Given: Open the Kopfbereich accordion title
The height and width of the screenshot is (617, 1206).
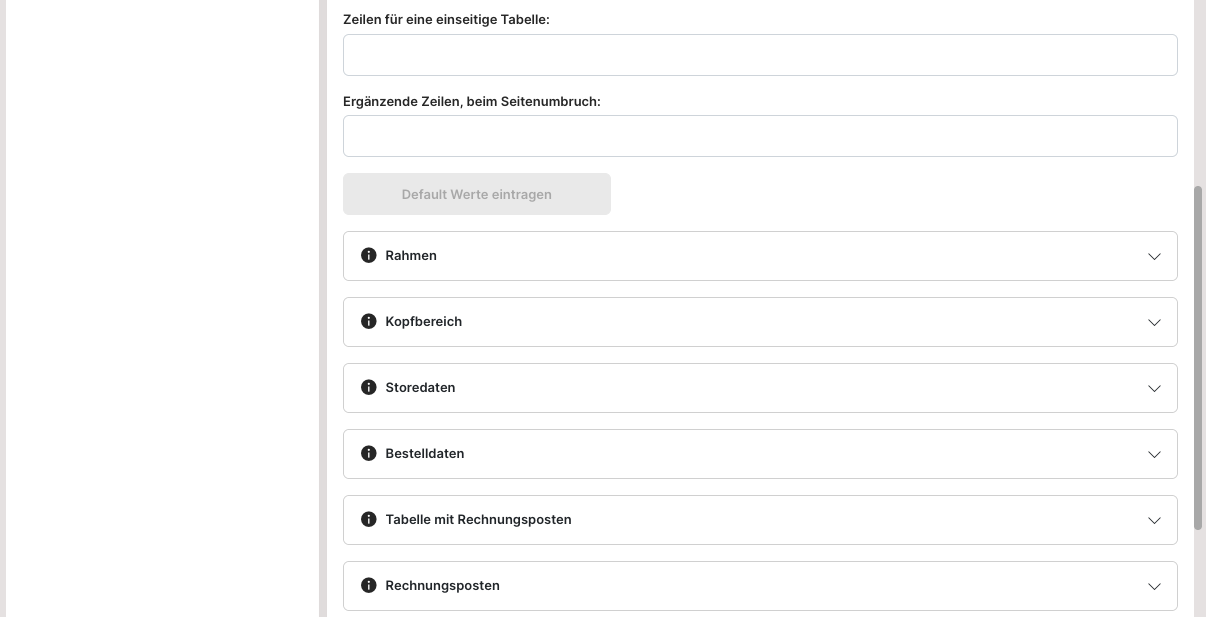Looking at the screenshot, I should (423, 322).
